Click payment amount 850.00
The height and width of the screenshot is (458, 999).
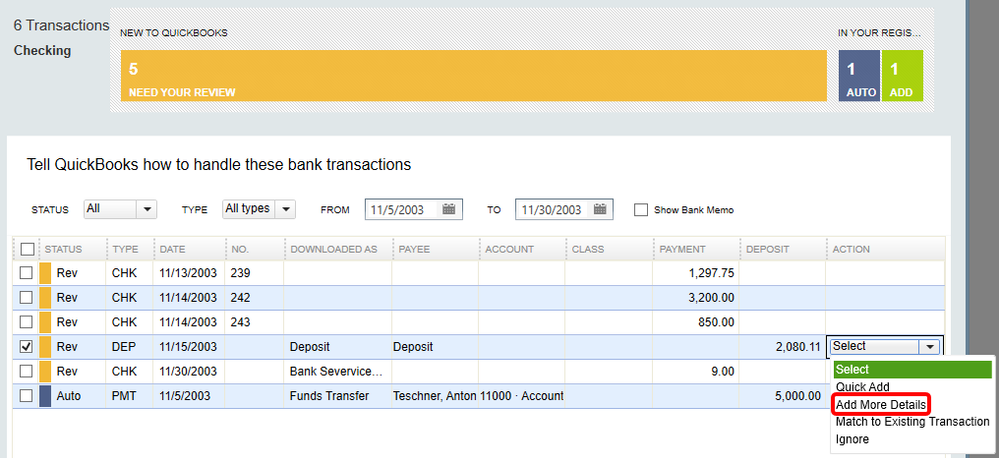(717, 322)
